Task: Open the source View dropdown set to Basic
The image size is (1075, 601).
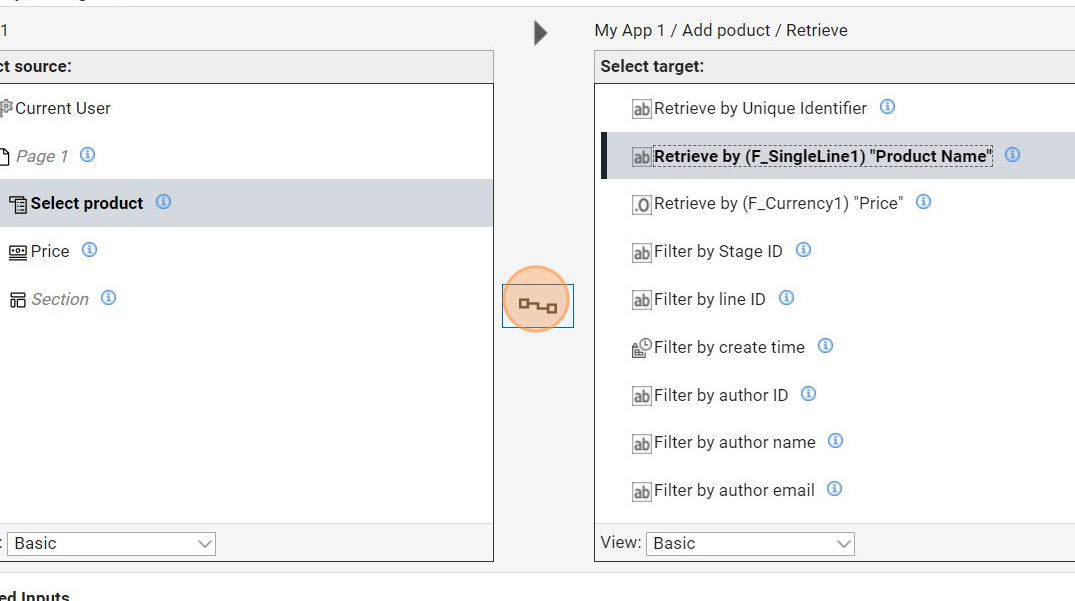Action: click(x=111, y=543)
